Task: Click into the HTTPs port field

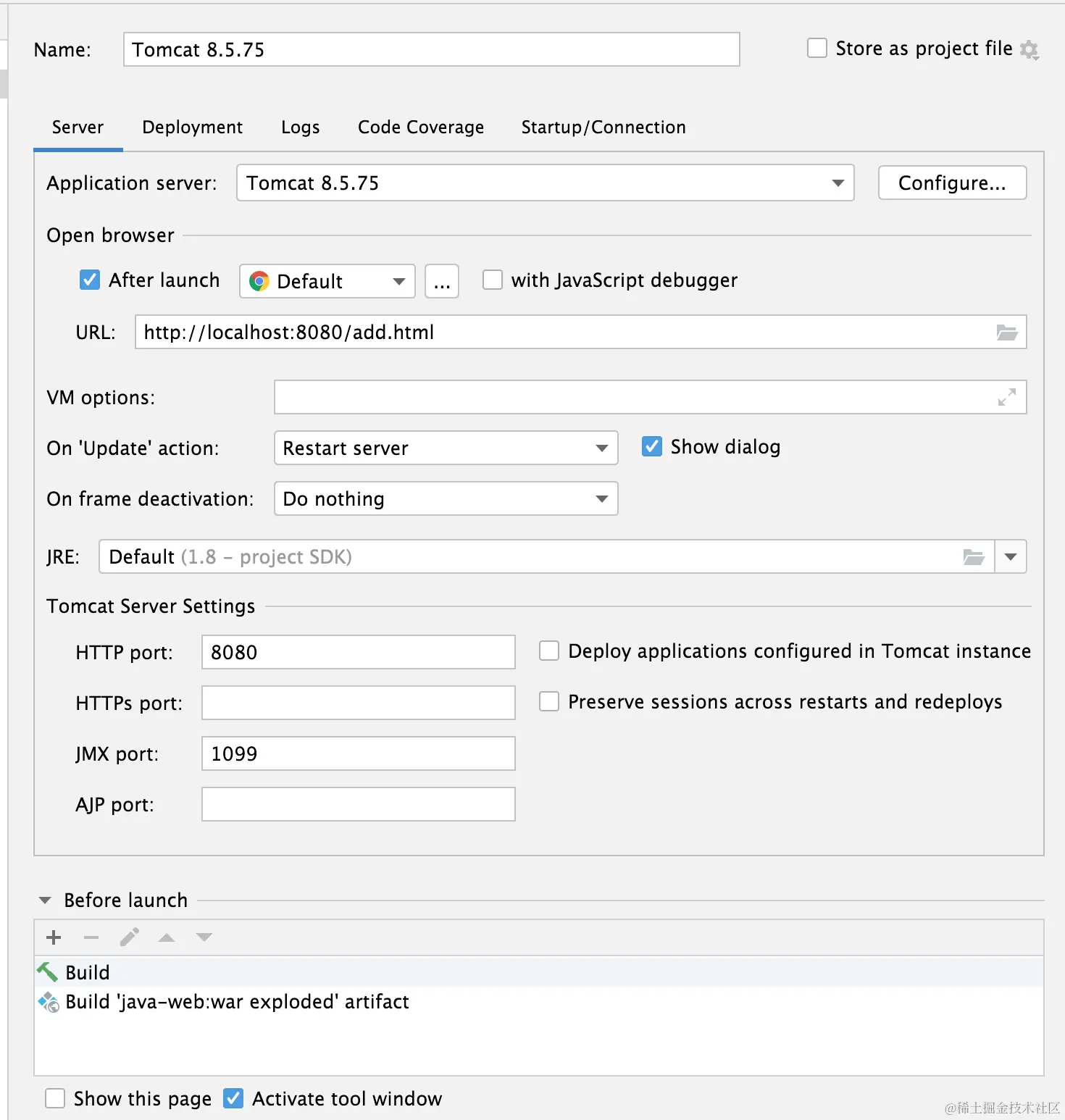Action: 358,703
